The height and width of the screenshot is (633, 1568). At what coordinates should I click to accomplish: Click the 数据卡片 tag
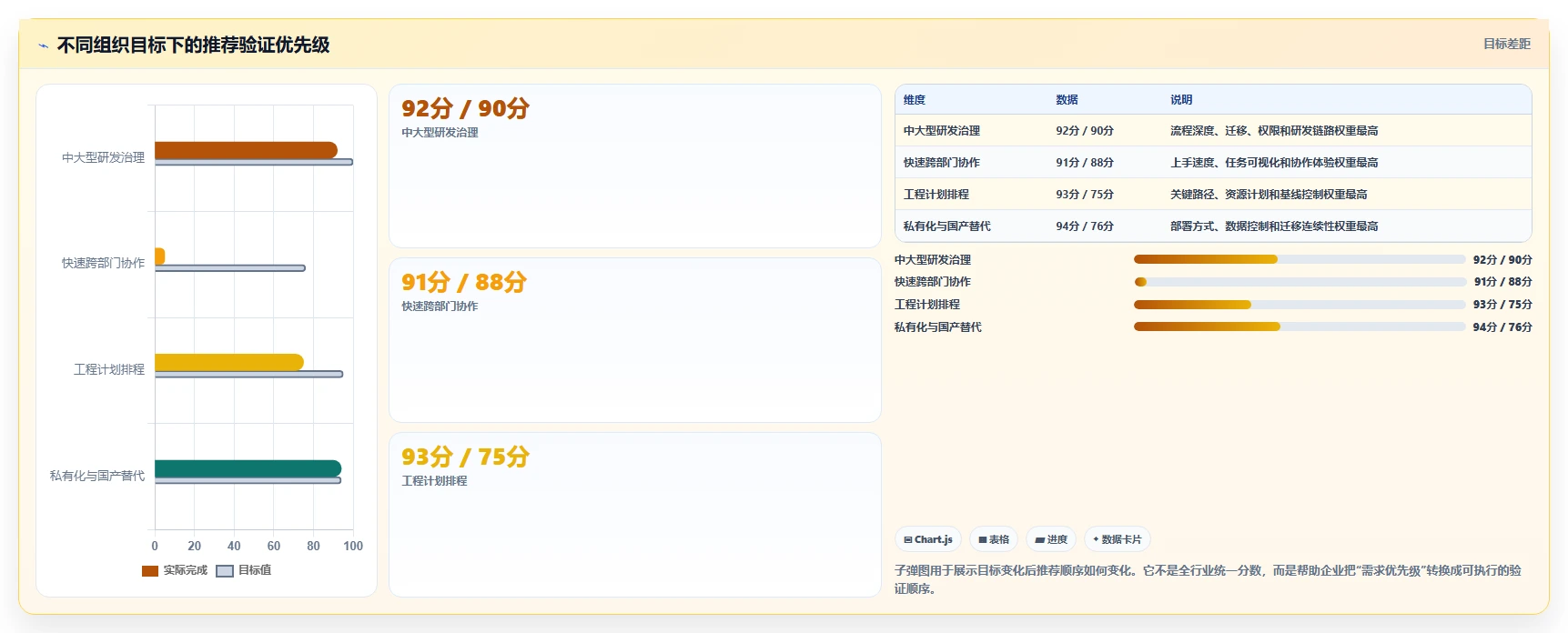click(1118, 539)
